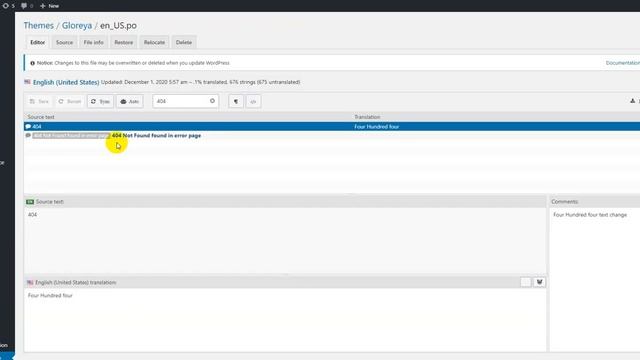Open the Documentation link
Viewport: 640px width, 360px height.
click(x=622, y=63)
